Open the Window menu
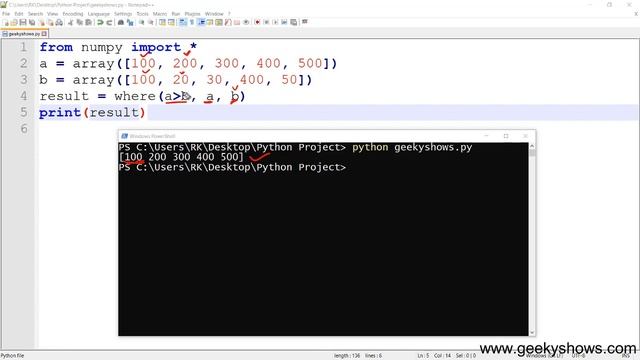The width and height of the screenshot is (640, 360). (x=214, y=14)
